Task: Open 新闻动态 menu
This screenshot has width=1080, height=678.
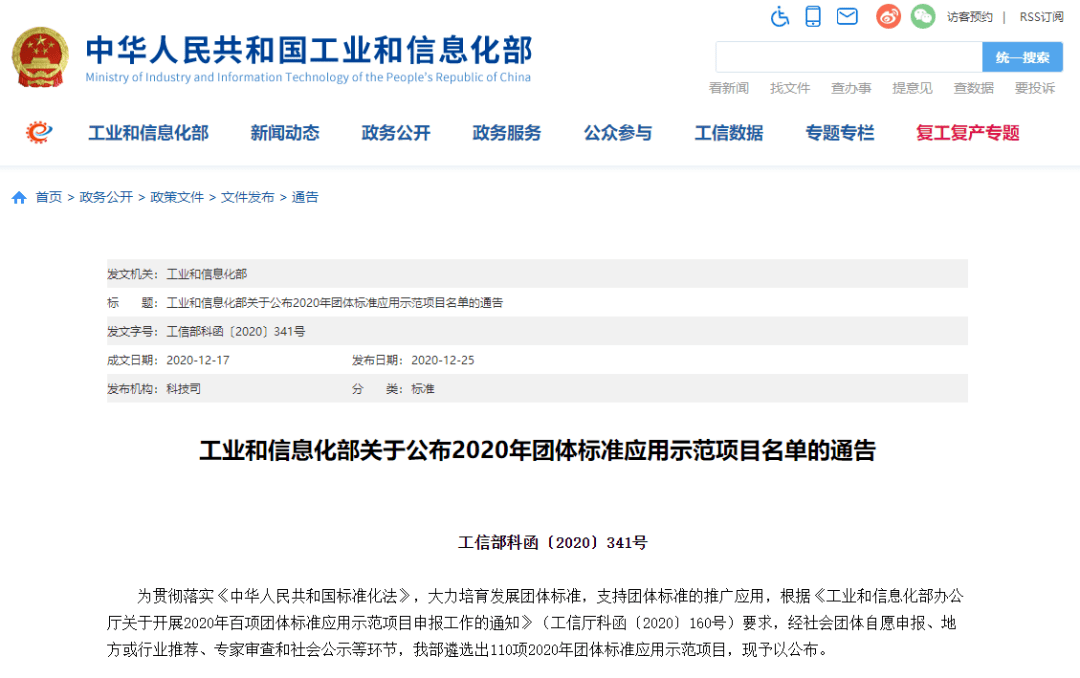Action: pos(285,133)
